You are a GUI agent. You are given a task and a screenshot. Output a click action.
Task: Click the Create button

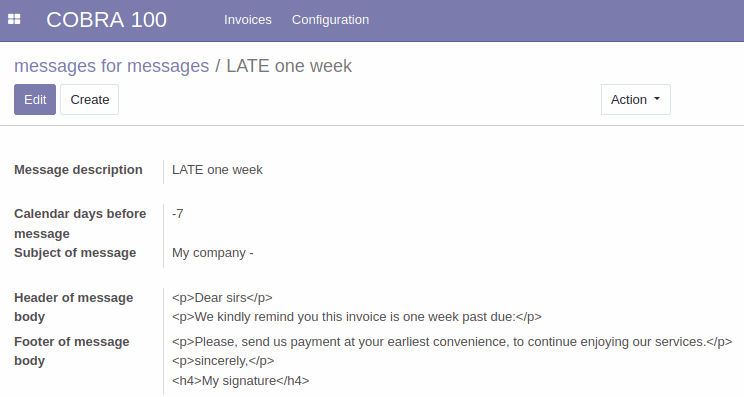coord(90,100)
